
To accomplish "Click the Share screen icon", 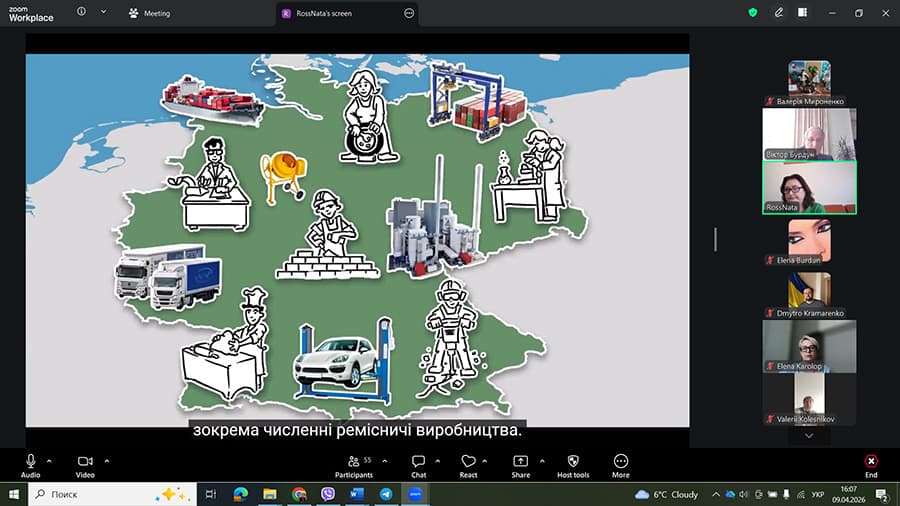I will pyautogui.click(x=520, y=461).
